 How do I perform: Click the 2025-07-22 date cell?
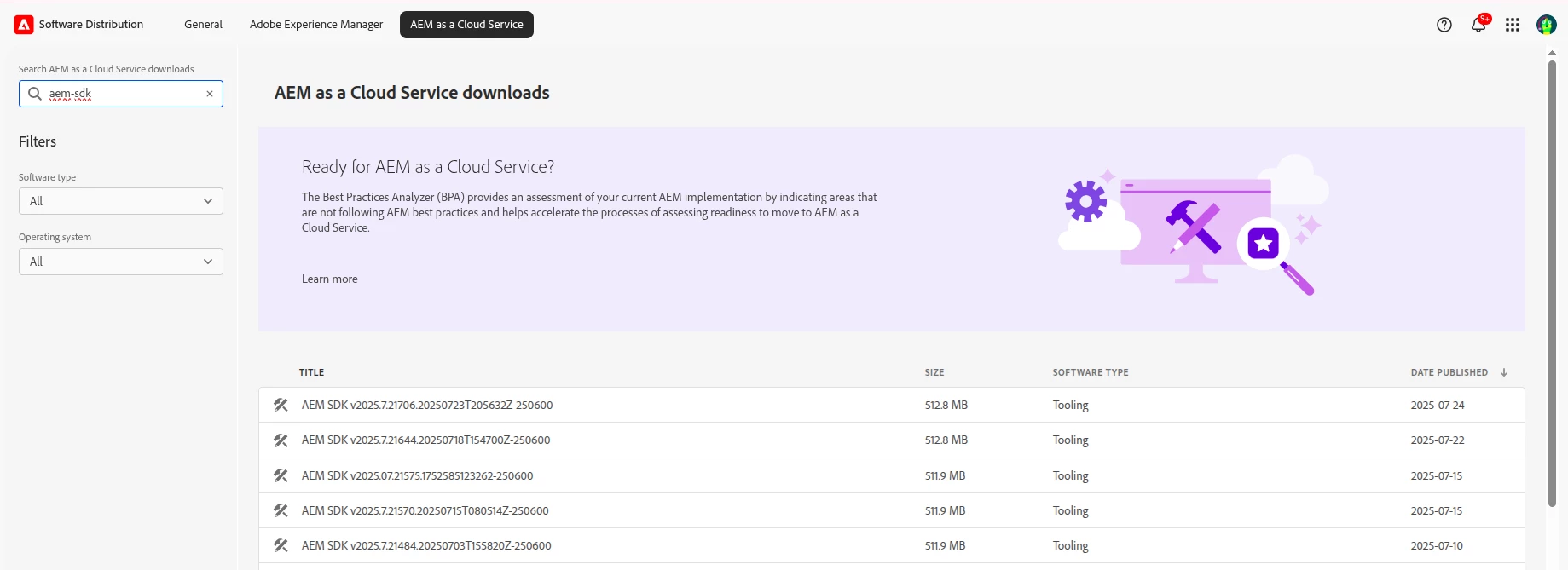pos(1438,440)
